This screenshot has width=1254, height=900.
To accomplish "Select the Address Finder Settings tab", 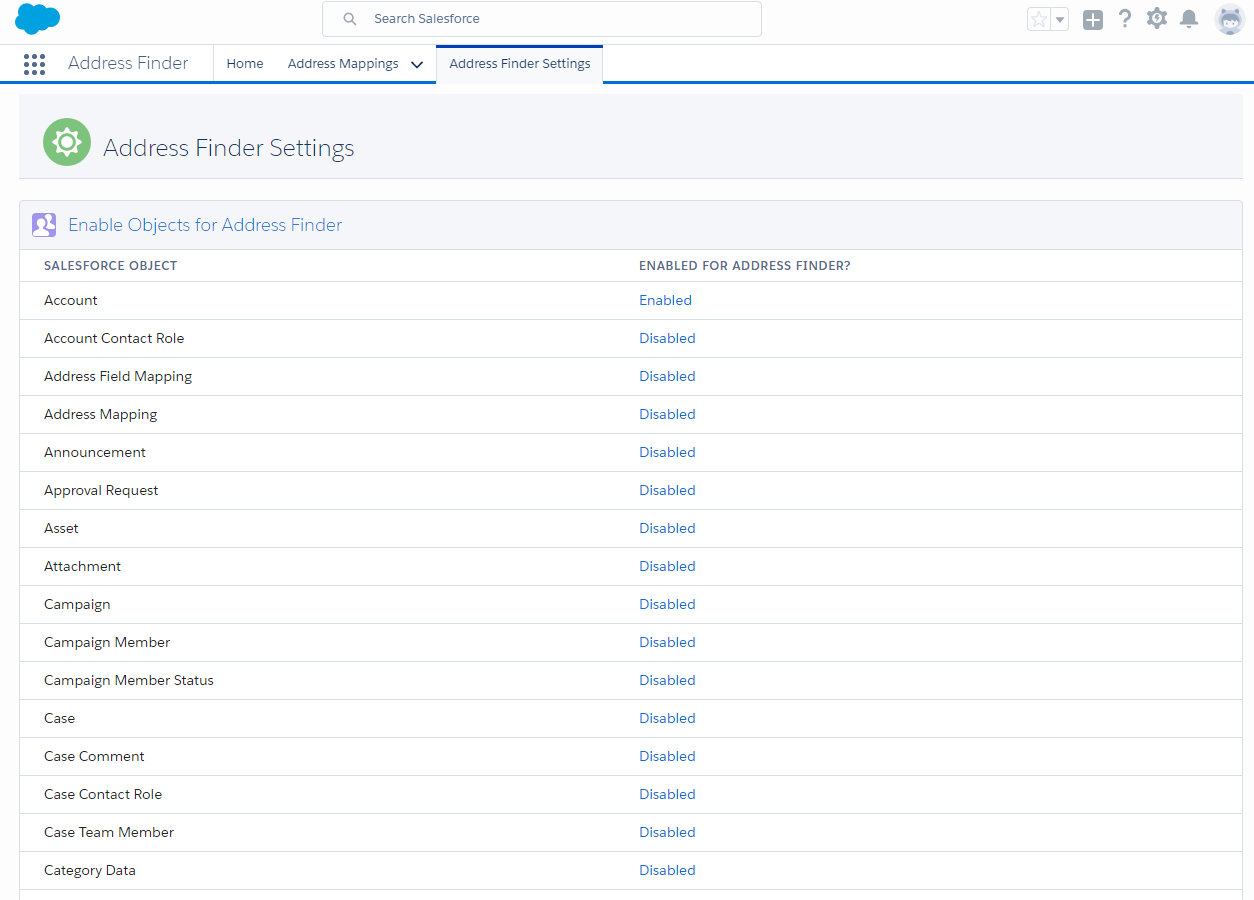I will coord(519,63).
